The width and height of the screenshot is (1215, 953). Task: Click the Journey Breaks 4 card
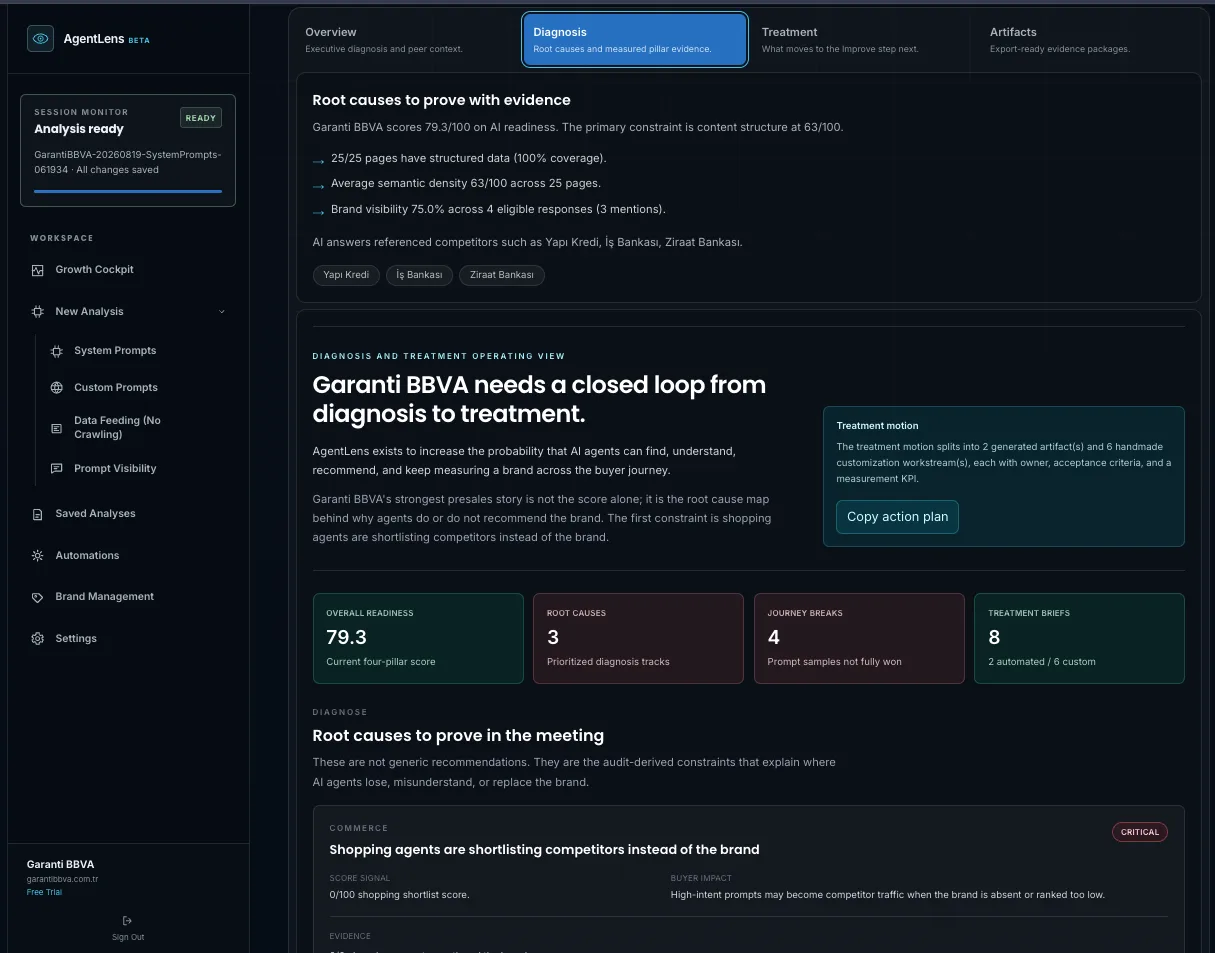[859, 639]
